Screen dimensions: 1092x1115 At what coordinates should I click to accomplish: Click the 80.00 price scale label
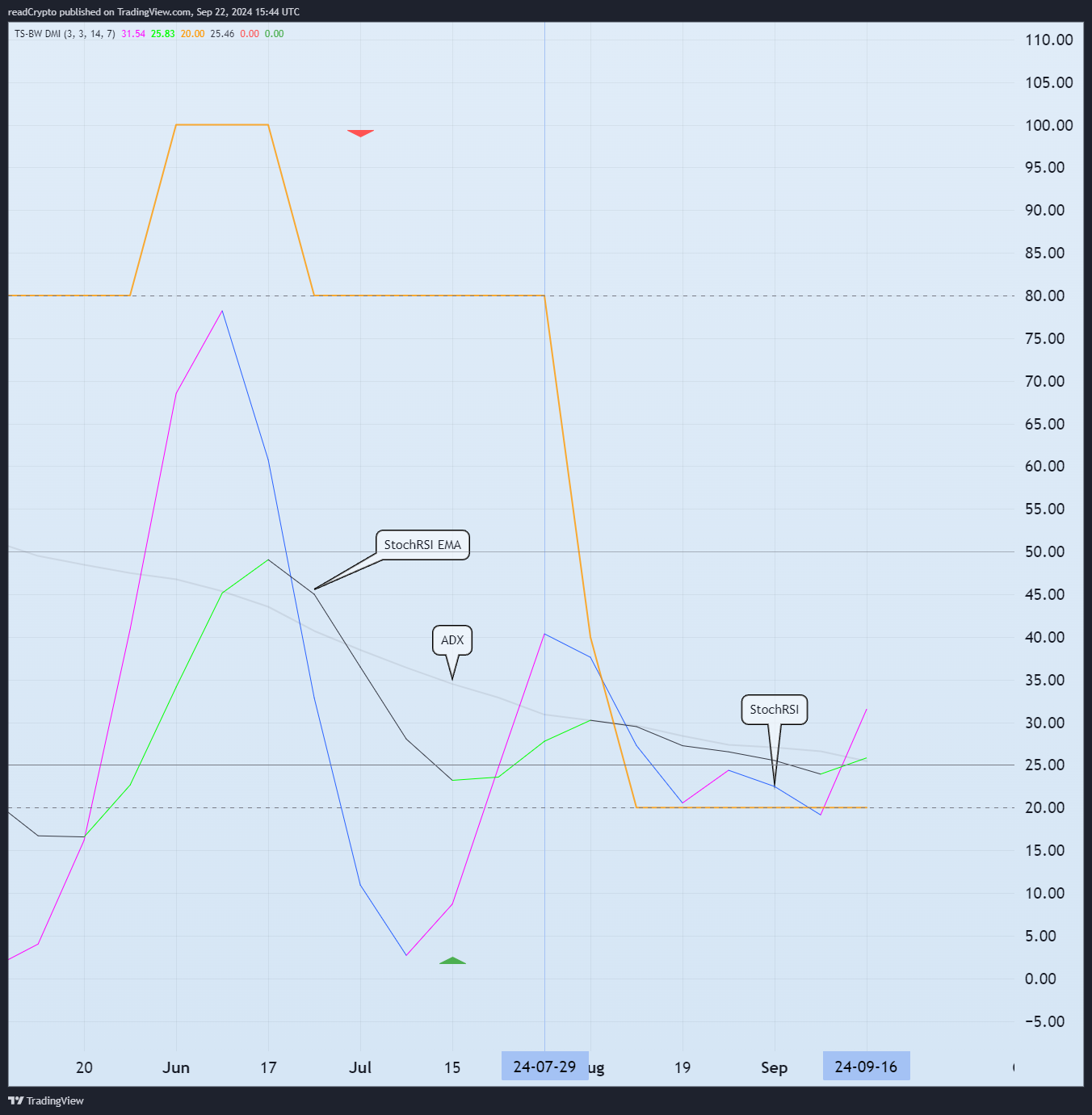point(1045,296)
